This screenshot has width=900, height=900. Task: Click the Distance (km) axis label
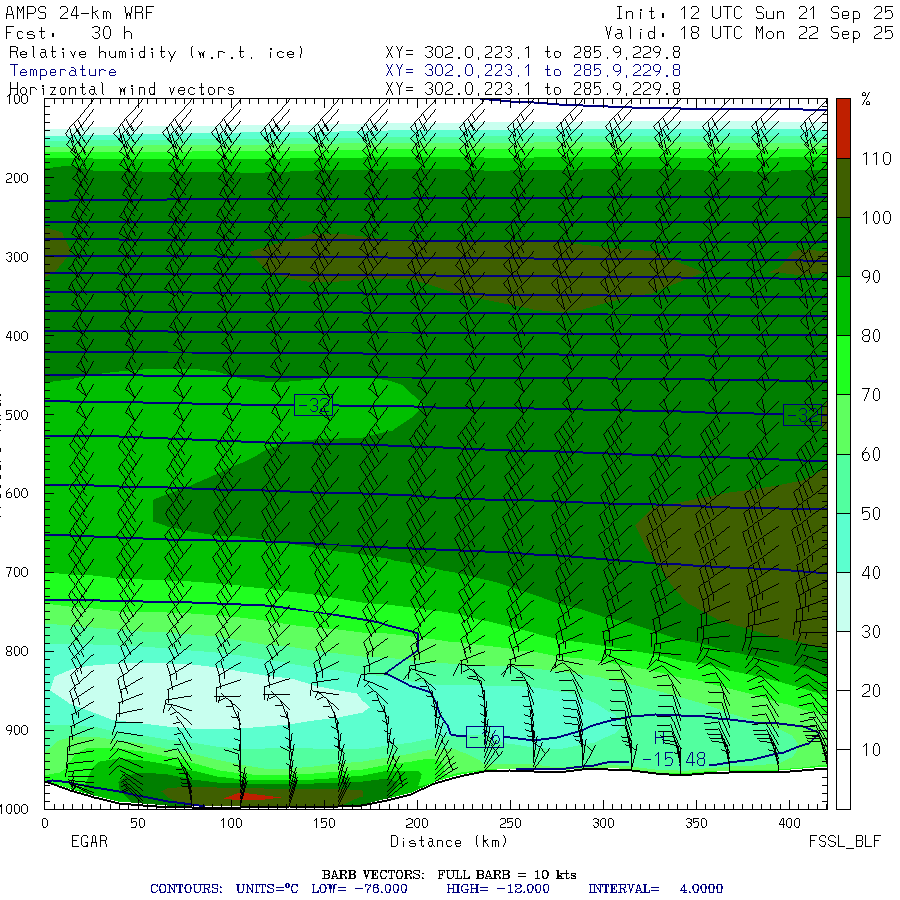click(441, 842)
